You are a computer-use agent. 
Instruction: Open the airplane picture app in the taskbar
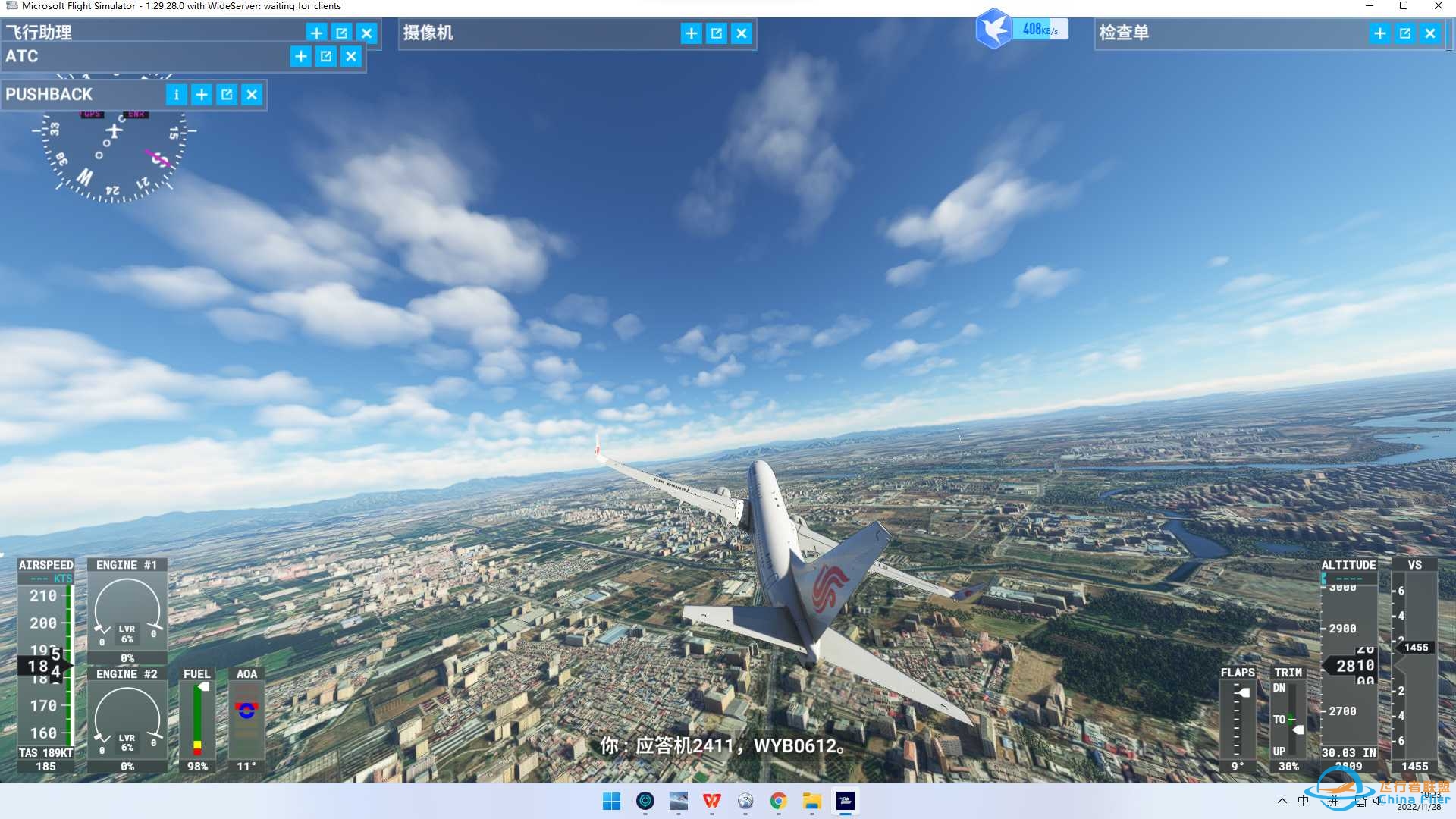[x=678, y=801]
